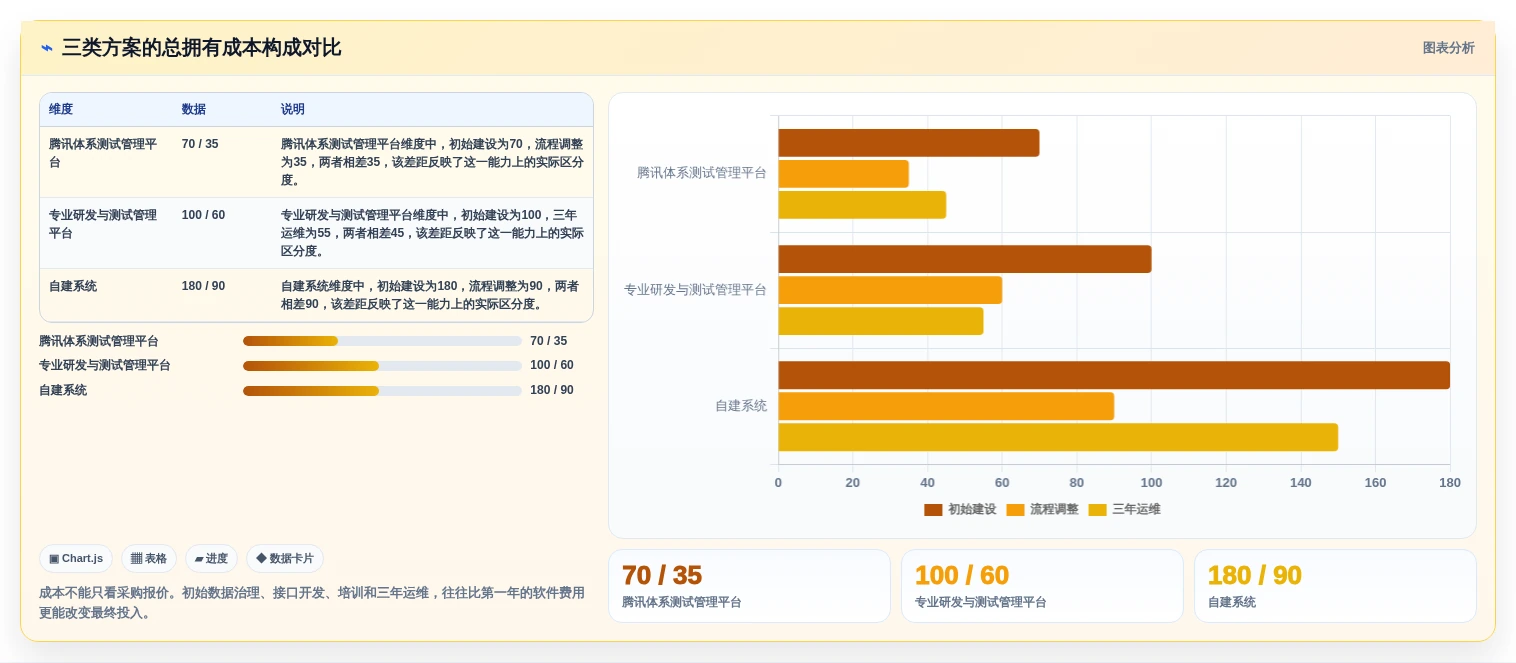
Task: Click 流程调整 bar for 专业研发与测试管理平台
Action: click(x=890, y=290)
